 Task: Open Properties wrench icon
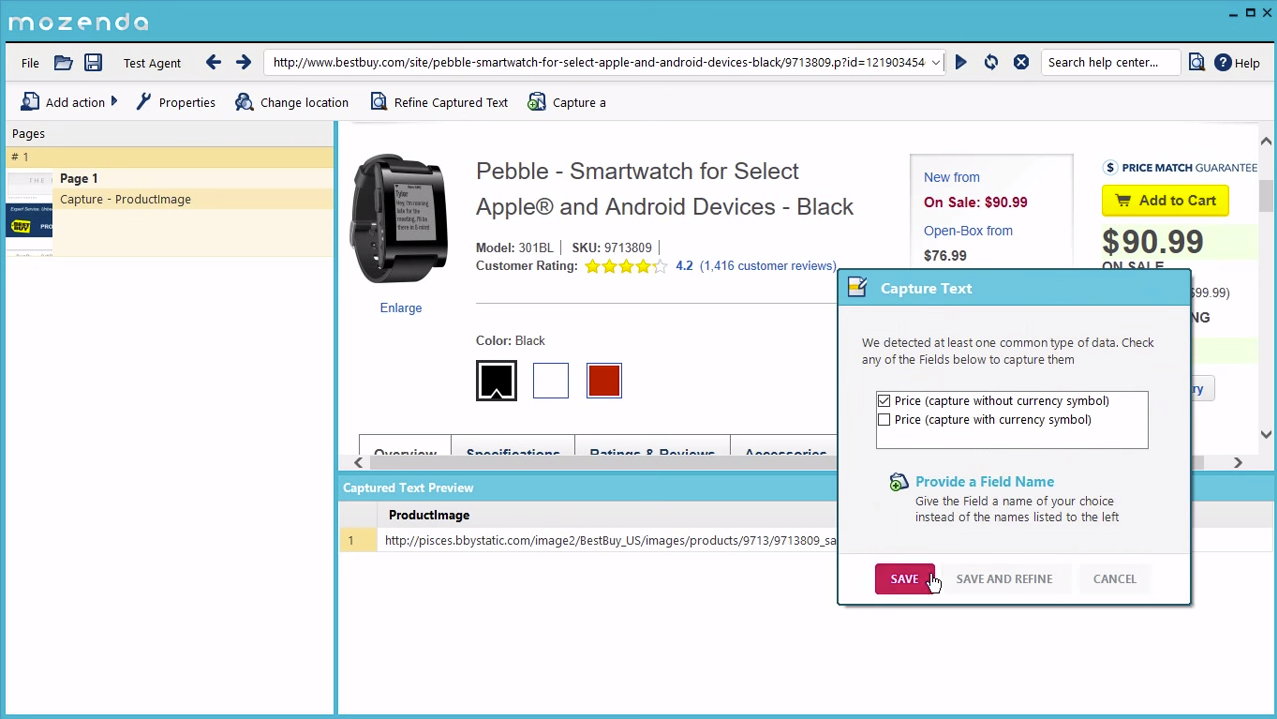144,102
